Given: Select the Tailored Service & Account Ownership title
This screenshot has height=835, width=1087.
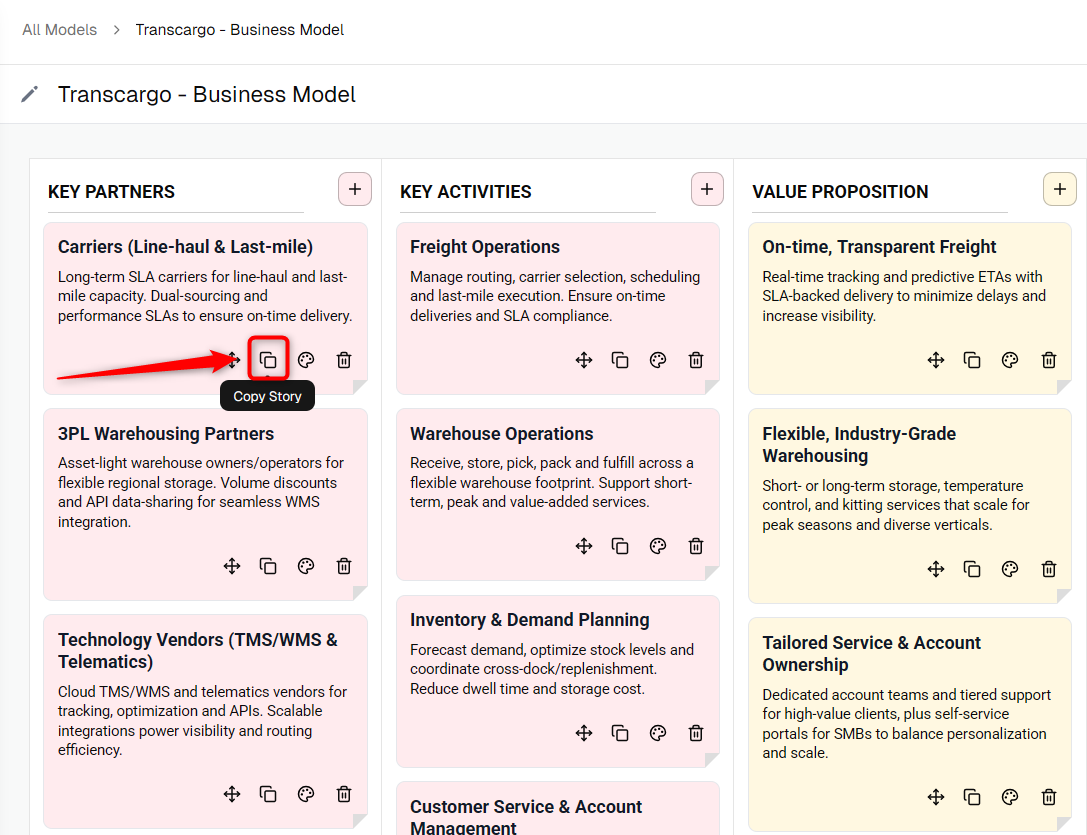Looking at the screenshot, I should point(871,653).
